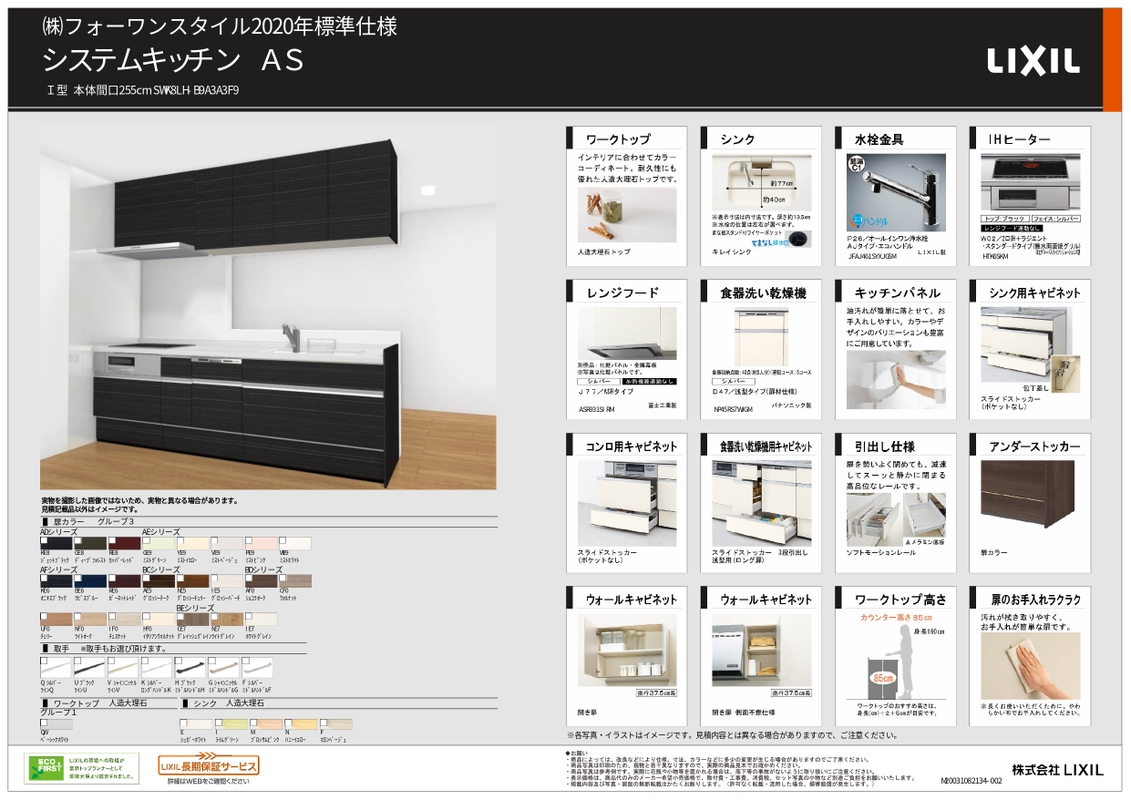1131x800 pixels.
Task: Click the IHヒーター card heading
Action: click(x=1019, y=140)
